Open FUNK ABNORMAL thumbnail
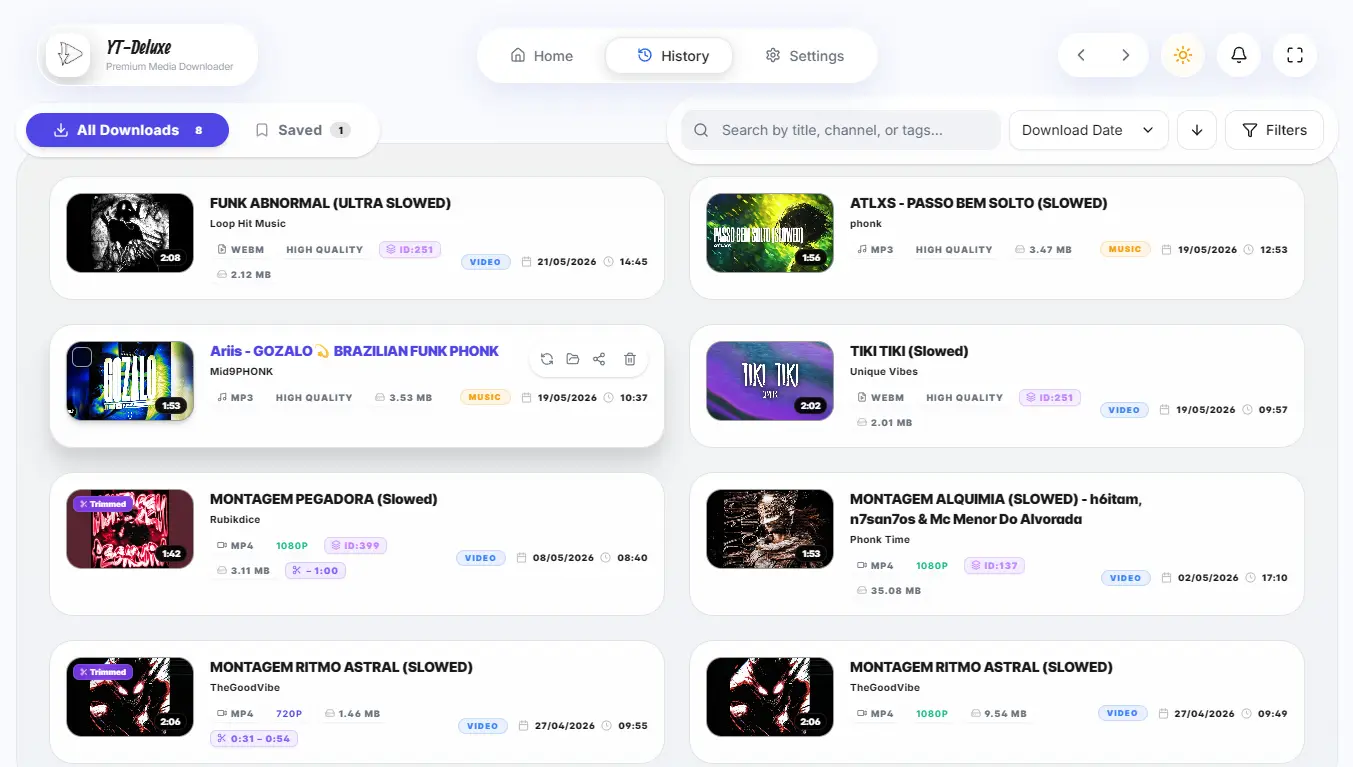 pos(130,233)
